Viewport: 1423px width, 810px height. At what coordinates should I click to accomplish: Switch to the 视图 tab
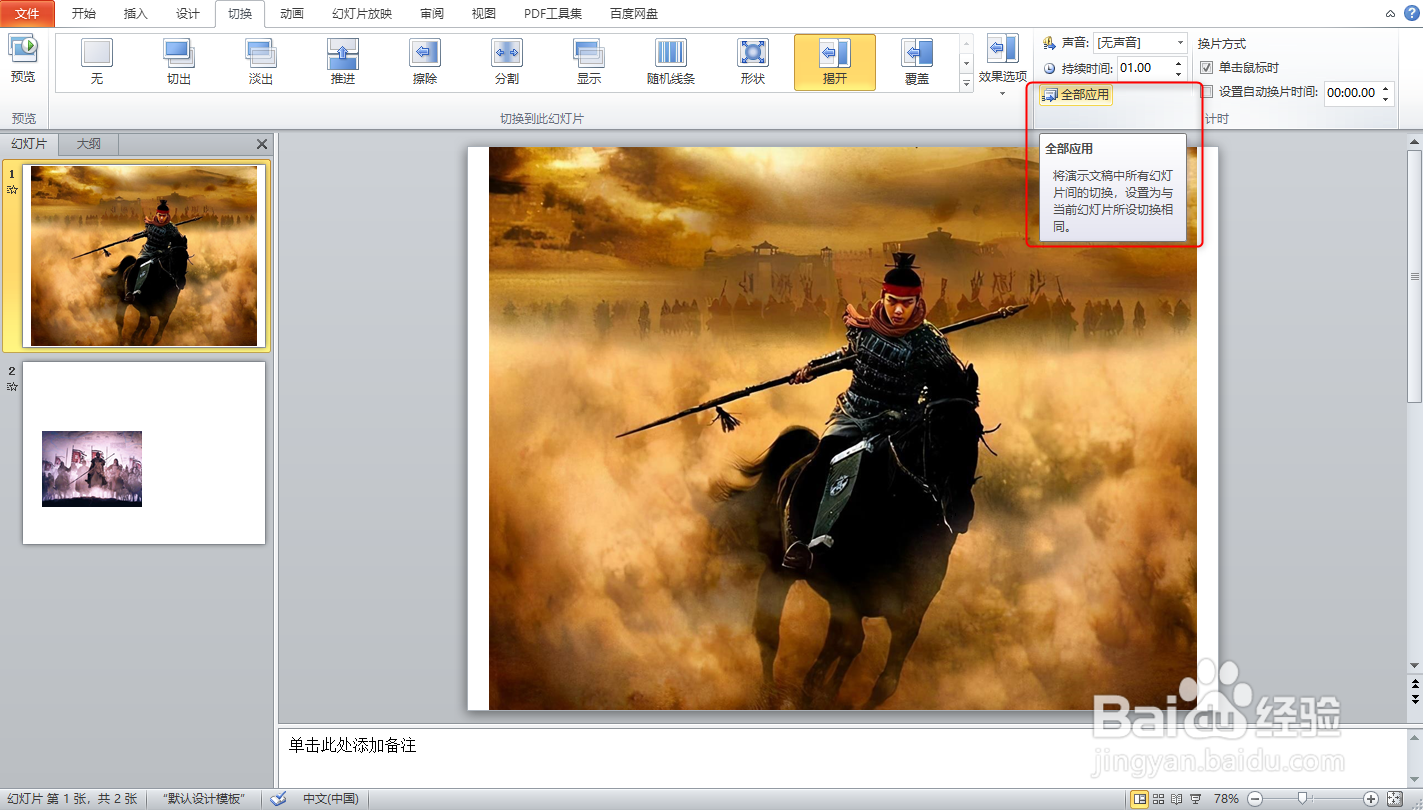coord(484,14)
